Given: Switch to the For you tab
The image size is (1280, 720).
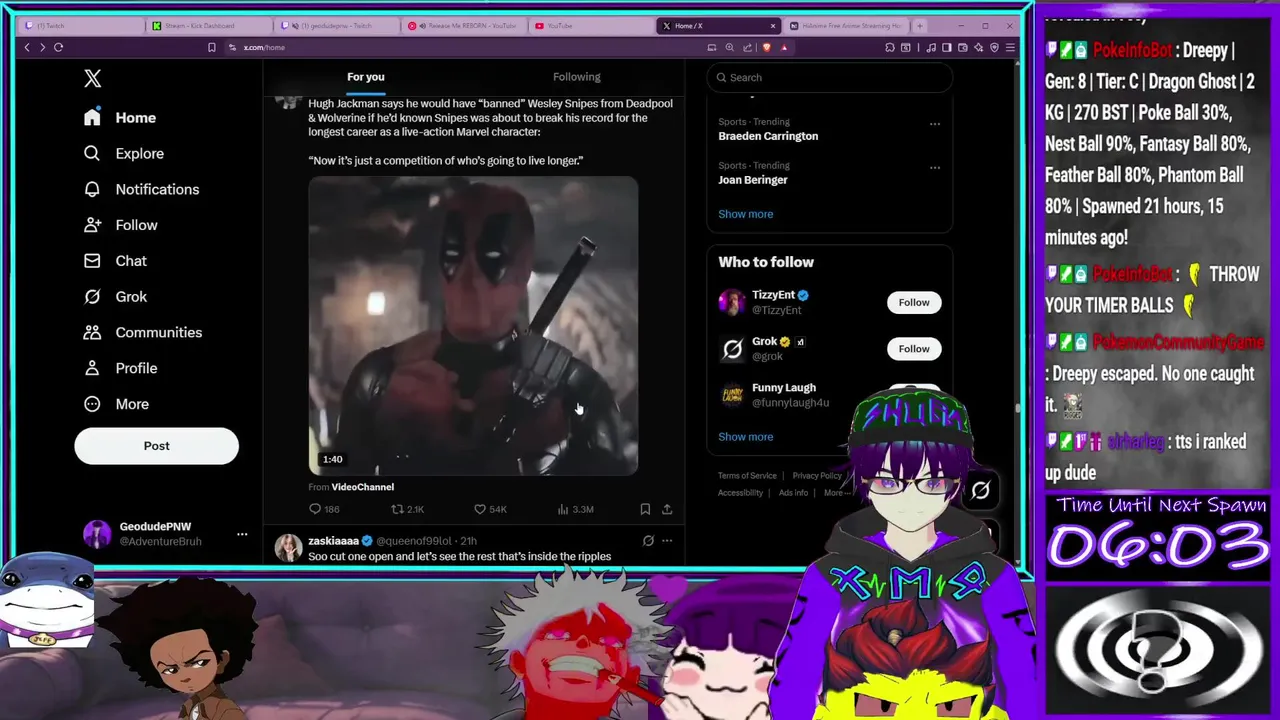Looking at the screenshot, I should point(365,77).
